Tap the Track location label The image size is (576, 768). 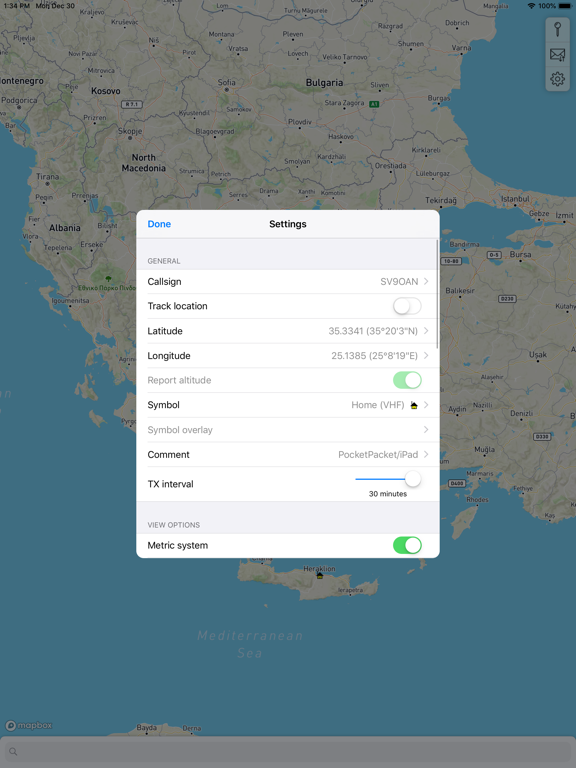coord(177,306)
